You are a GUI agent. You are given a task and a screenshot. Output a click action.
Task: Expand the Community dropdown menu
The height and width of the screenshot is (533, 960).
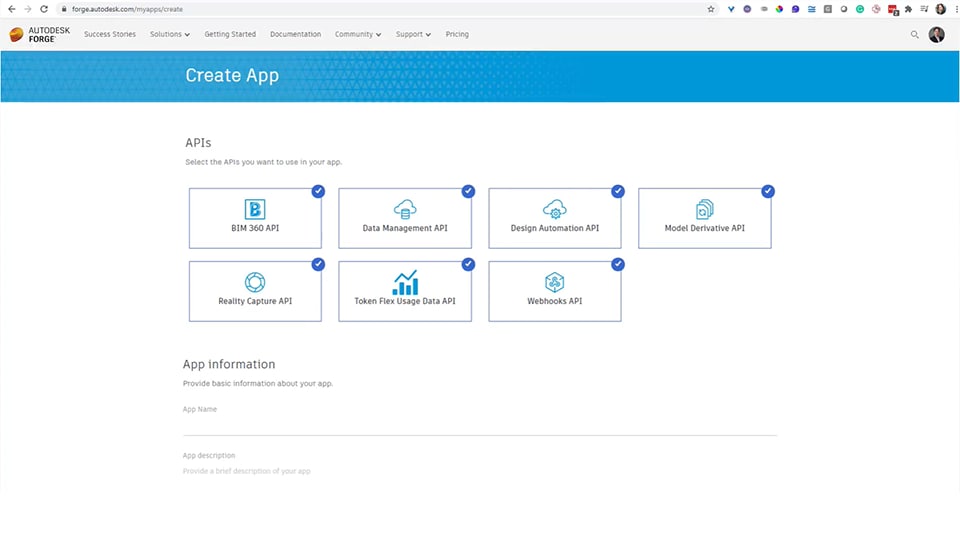click(x=358, y=34)
